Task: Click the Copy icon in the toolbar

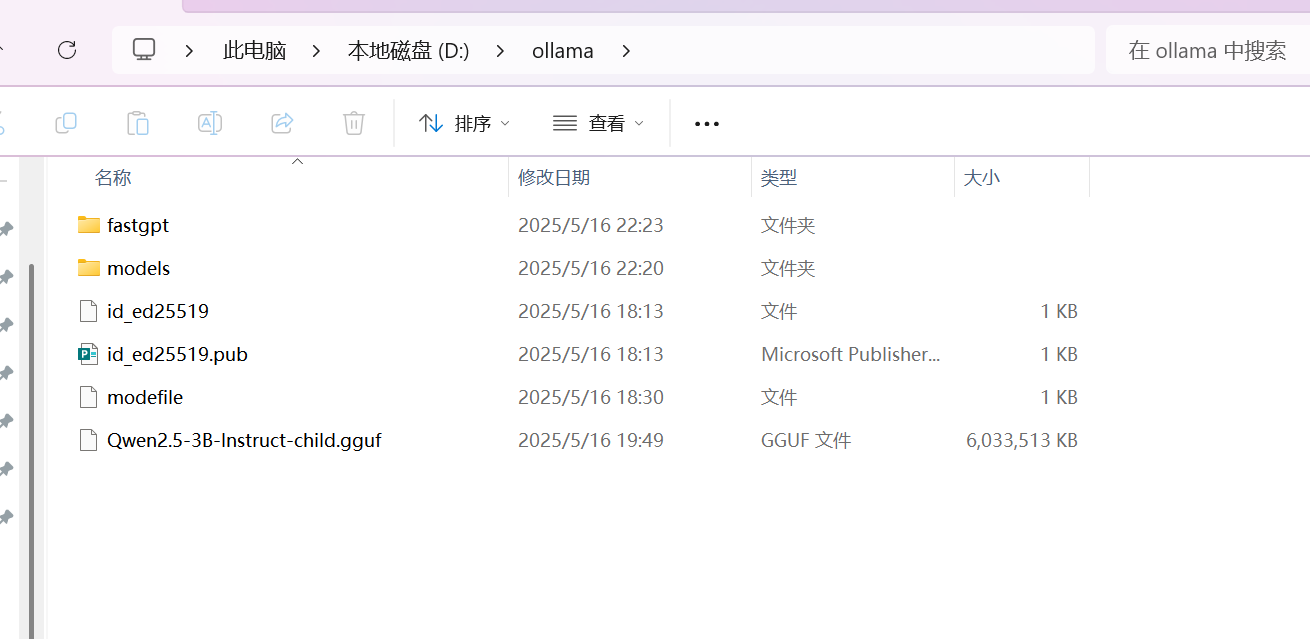Action: click(x=66, y=123)
